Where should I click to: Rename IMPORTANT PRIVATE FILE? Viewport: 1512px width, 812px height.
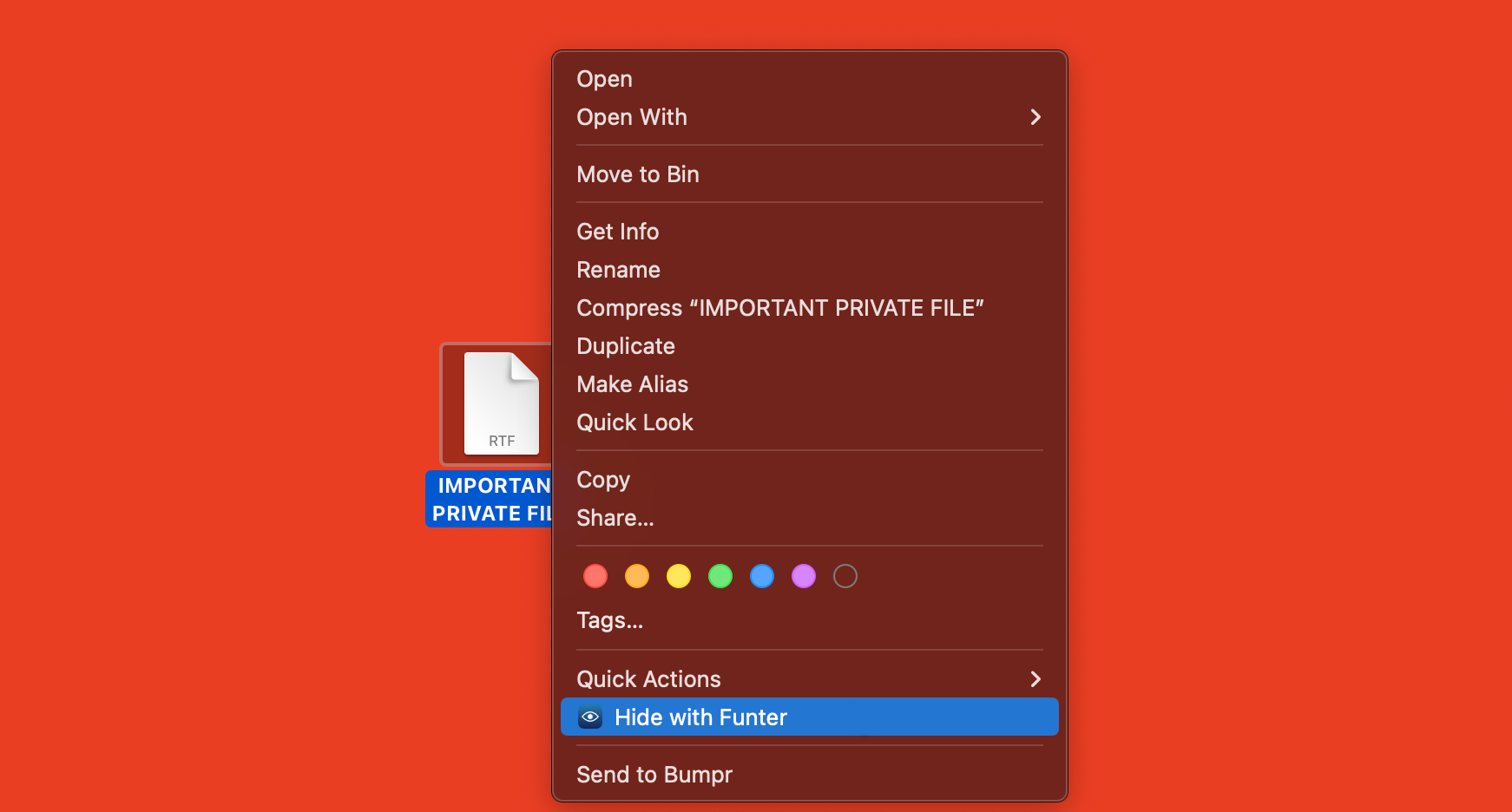coord(618,270)
